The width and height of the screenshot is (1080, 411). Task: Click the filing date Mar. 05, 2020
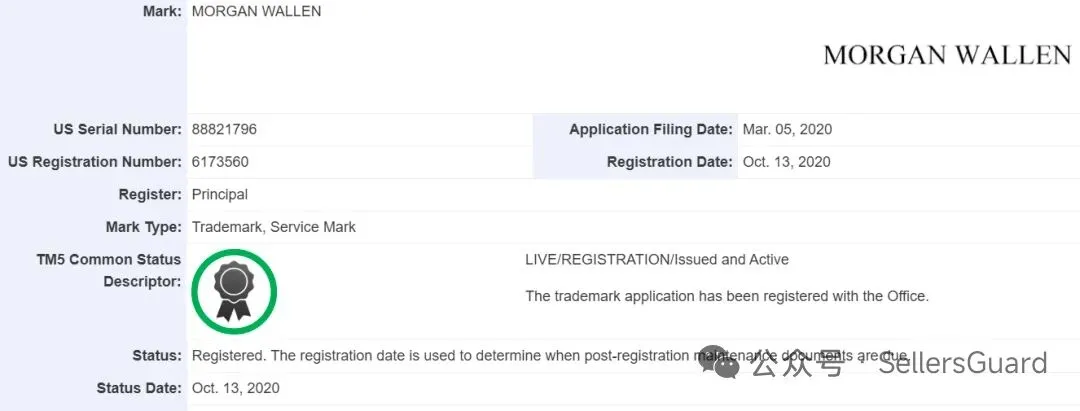(787, 129)
